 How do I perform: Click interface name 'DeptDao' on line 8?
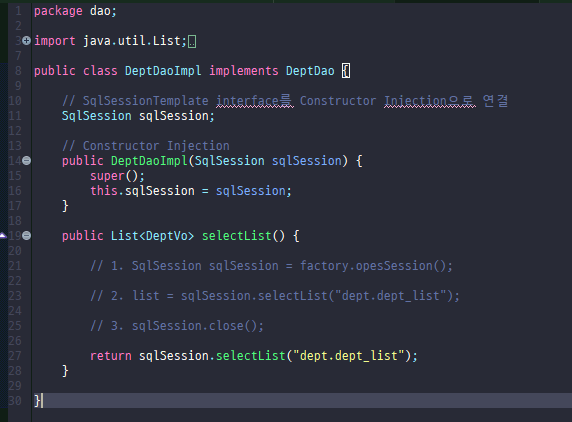coord(310,71)
